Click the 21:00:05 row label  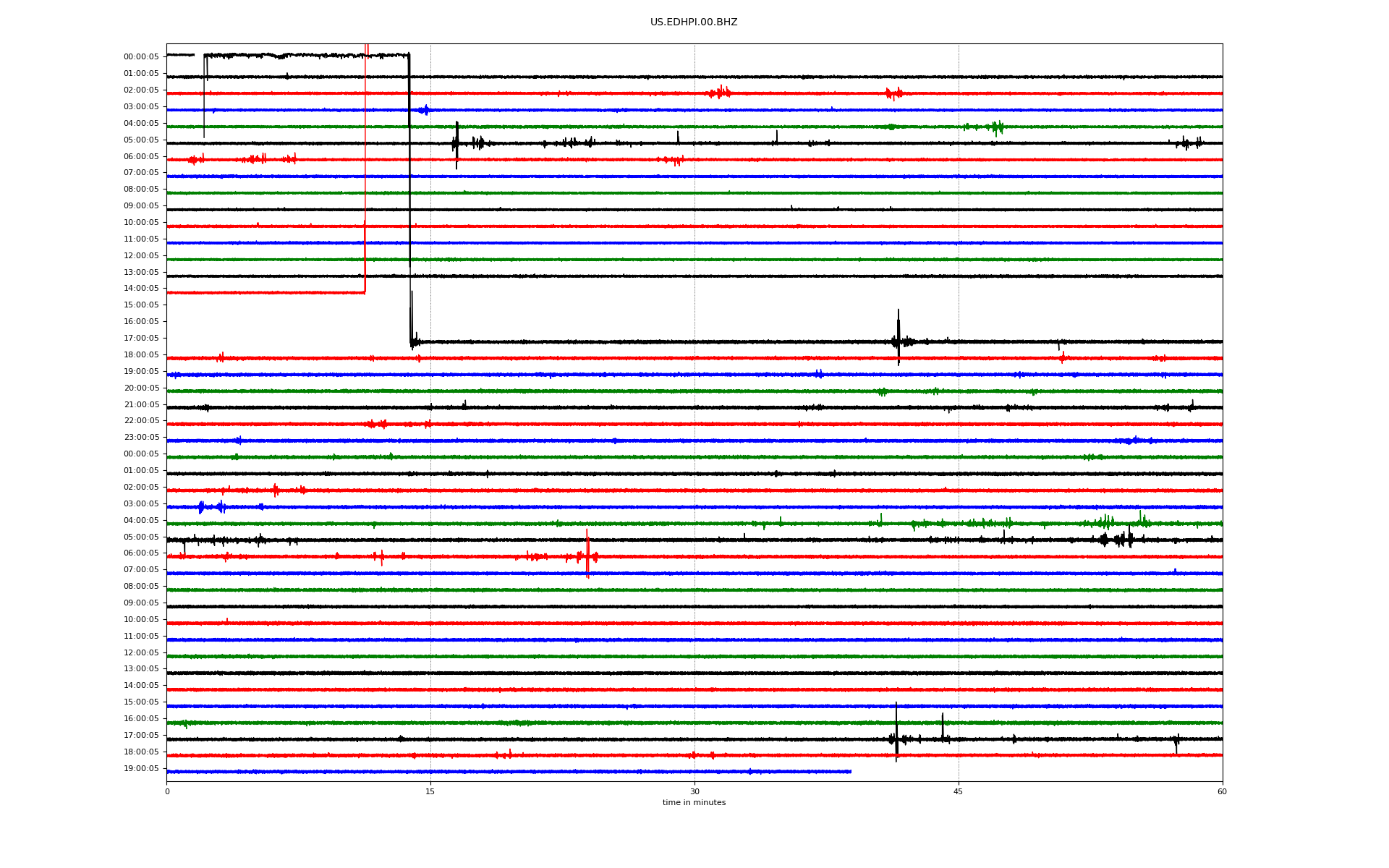pyautogui.click(x=141, y=404)
